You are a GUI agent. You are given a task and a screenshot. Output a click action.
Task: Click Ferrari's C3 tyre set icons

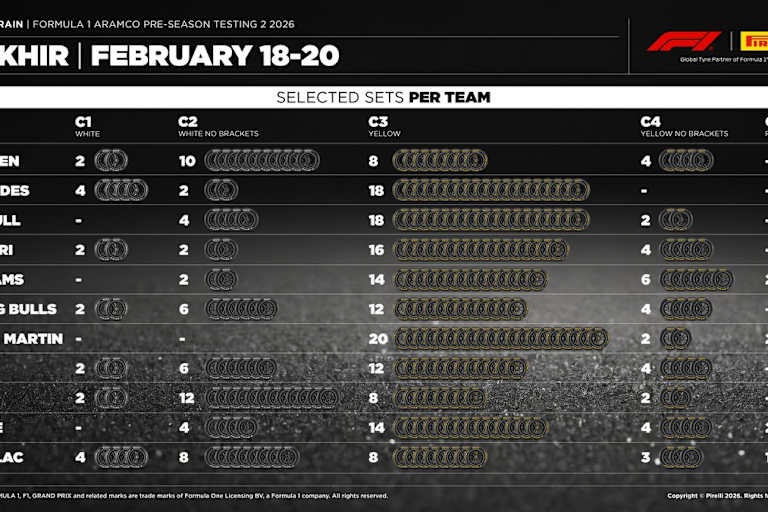(x=468, y=250)
